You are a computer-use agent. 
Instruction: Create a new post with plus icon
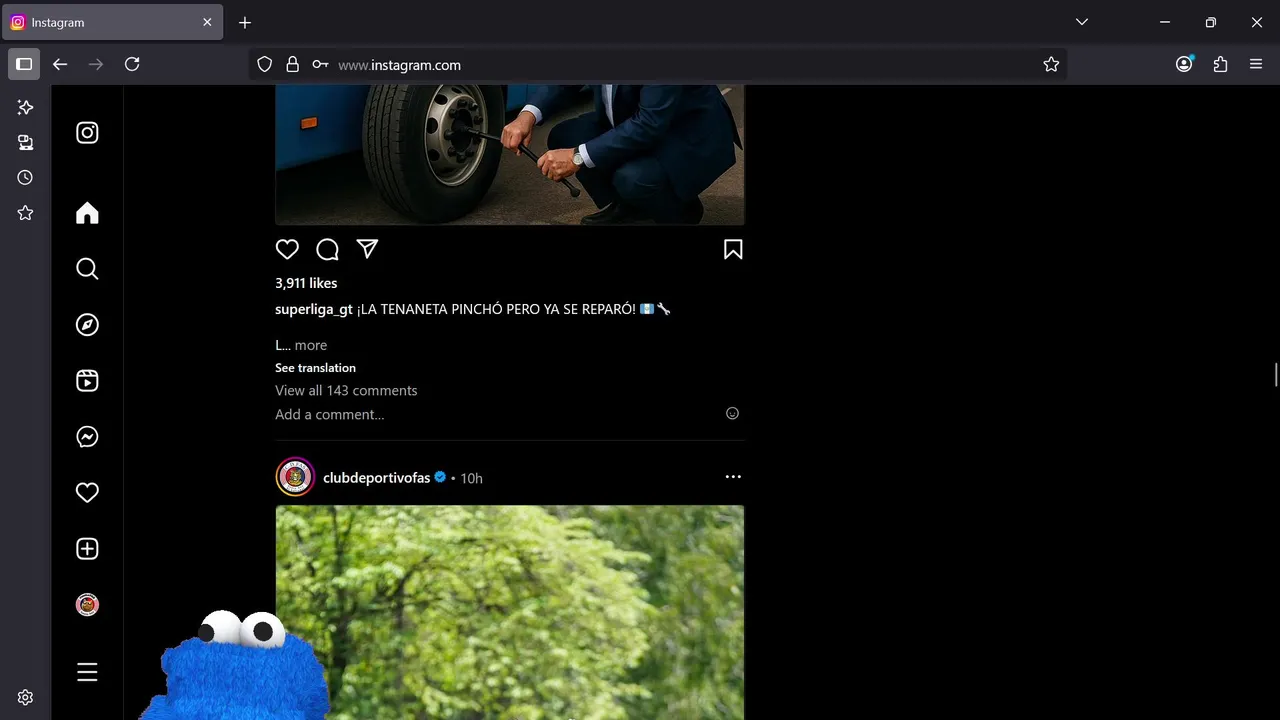pos(87,549)
